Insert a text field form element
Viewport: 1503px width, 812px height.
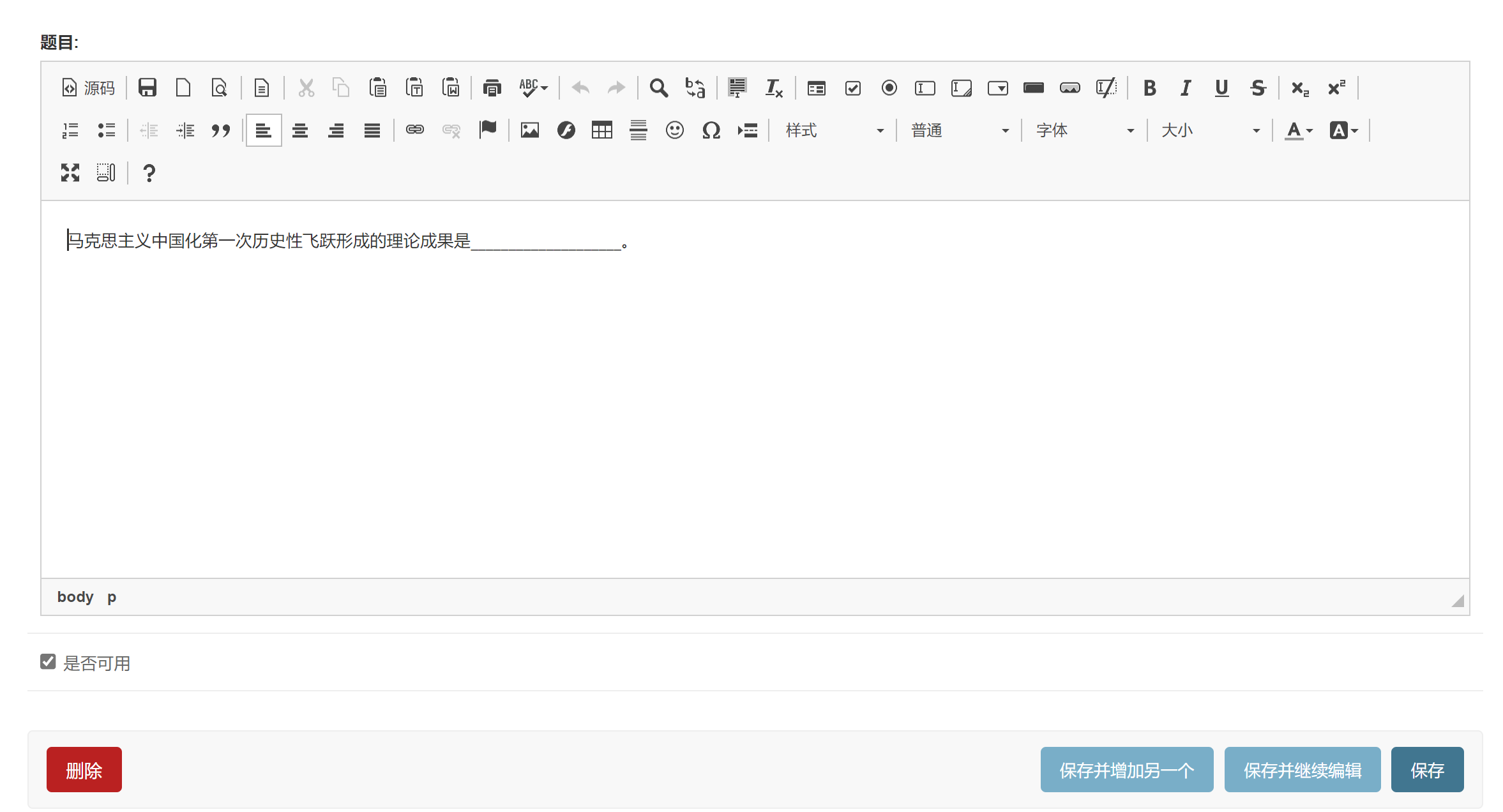click(925, 87)
